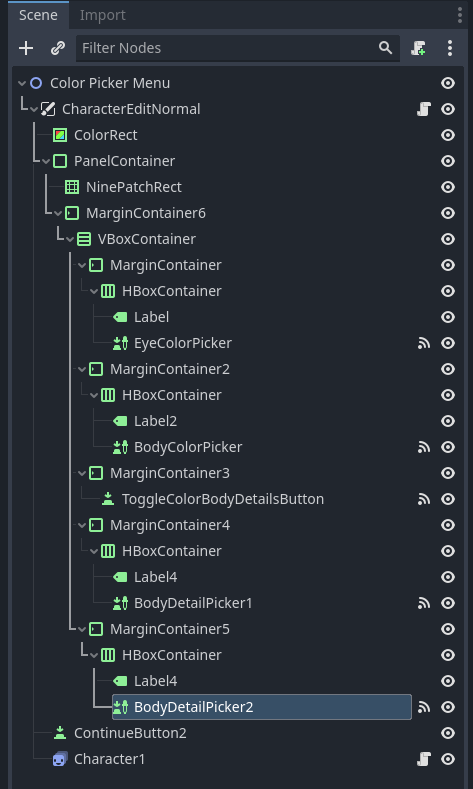Select the Scene tab
The height and width of the screenshot is (789, 473).
click(x=38, y=16)
